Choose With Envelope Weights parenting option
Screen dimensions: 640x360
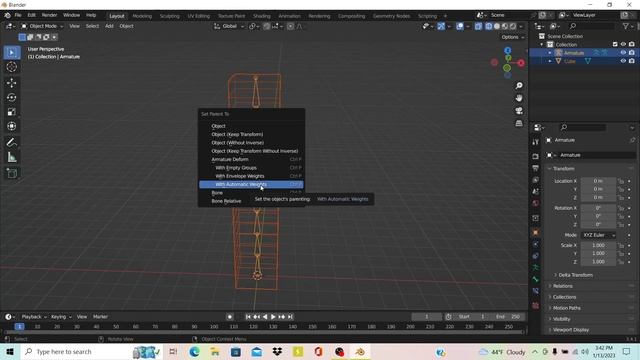tap(251, 176)
